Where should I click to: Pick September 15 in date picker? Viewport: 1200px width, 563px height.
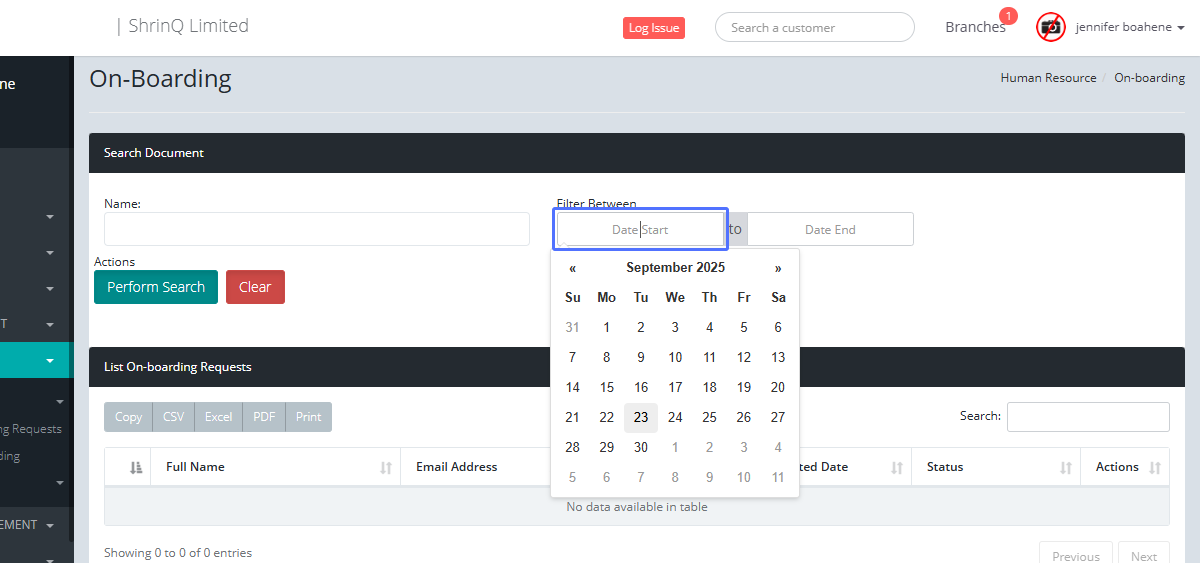(x=607, y=387)
